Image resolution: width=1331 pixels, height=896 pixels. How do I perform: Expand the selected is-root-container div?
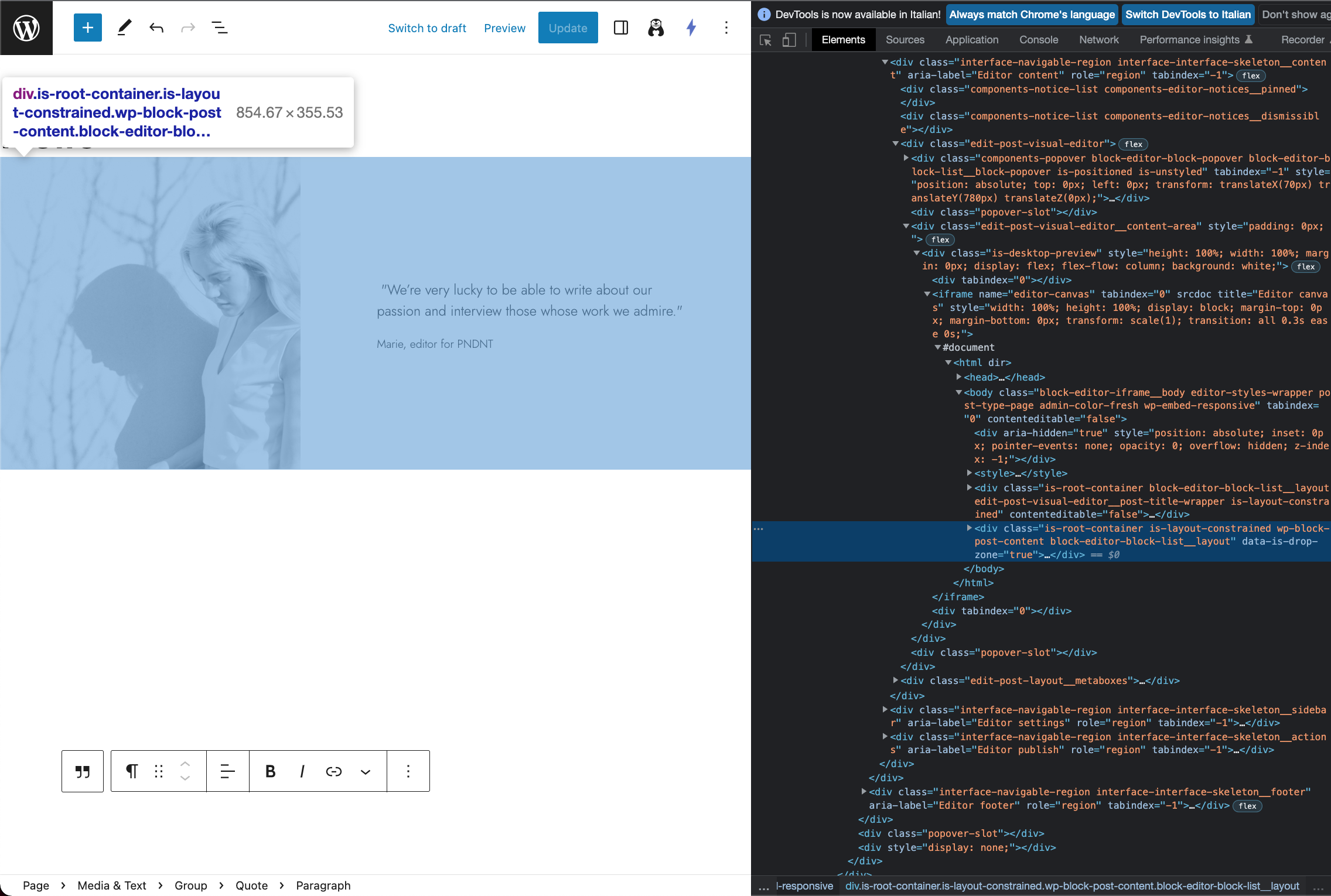coord(969,528)
